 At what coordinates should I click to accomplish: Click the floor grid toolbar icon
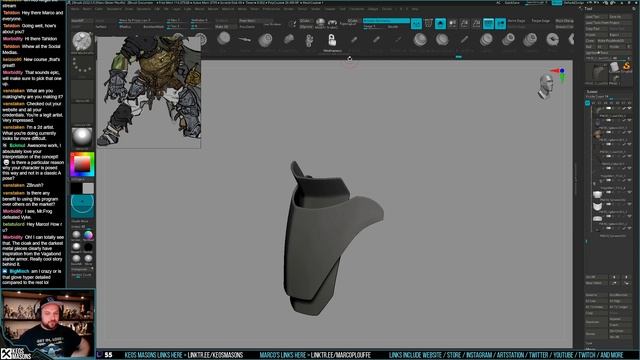coord(428,24)
